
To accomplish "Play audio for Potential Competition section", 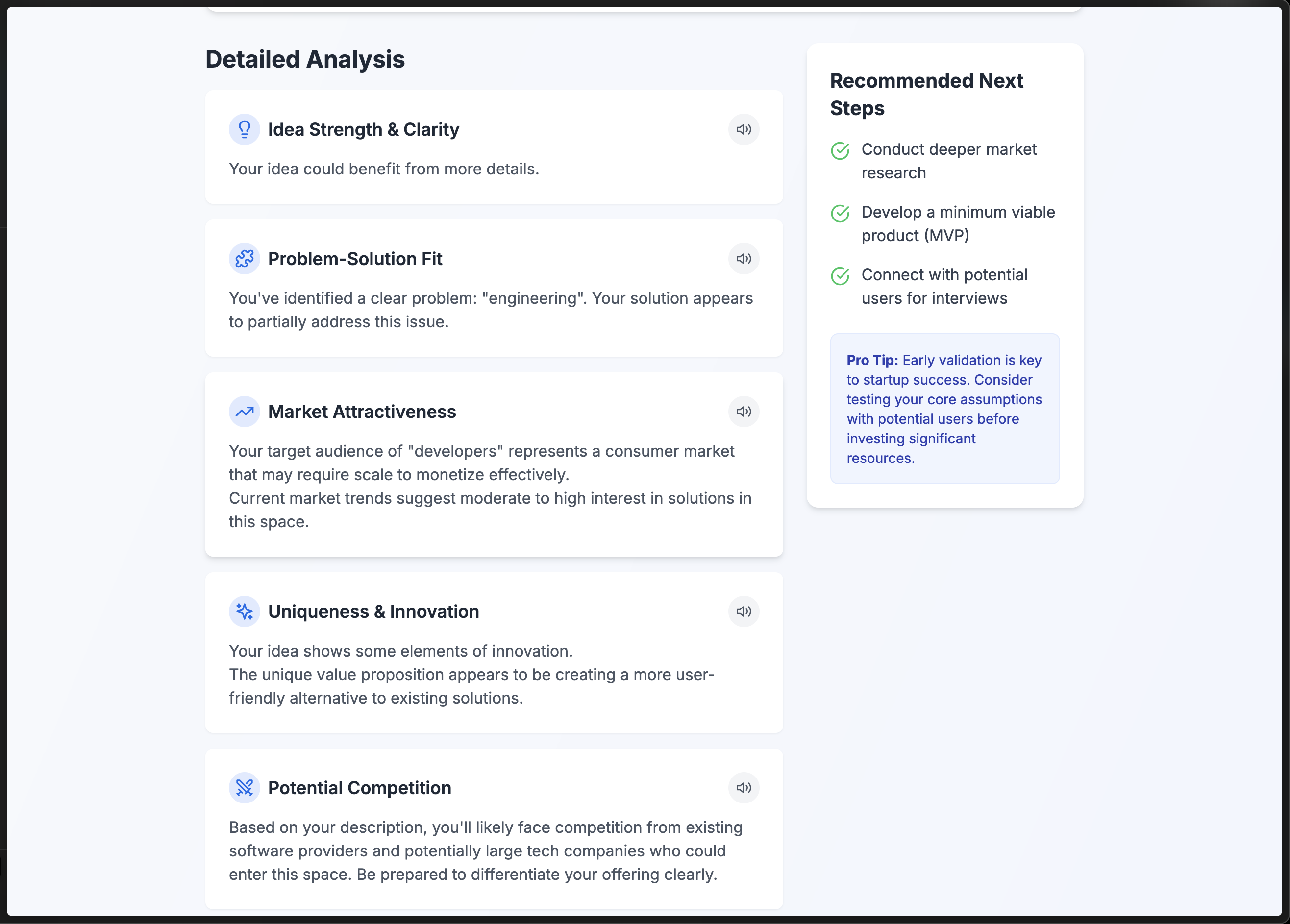I will (x=744, y=787).
